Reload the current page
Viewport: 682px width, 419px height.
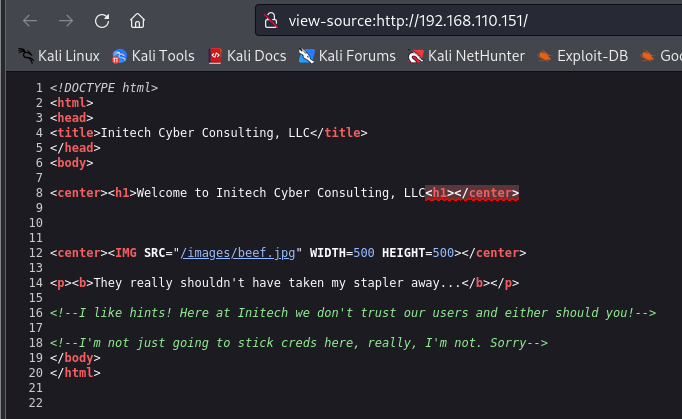tap(102, 20)
